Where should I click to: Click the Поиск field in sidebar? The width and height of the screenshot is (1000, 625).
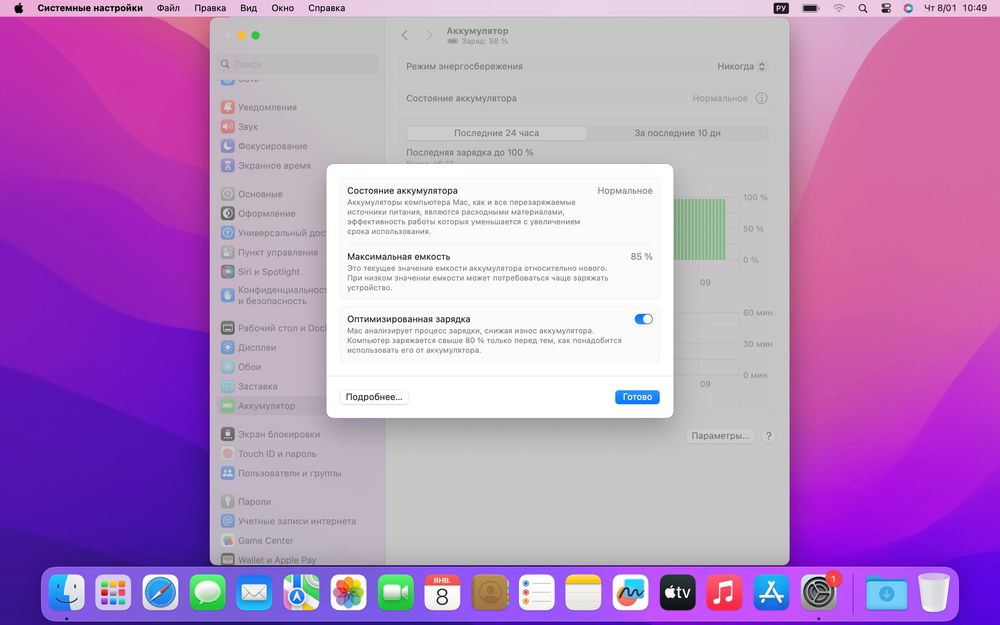298,64
